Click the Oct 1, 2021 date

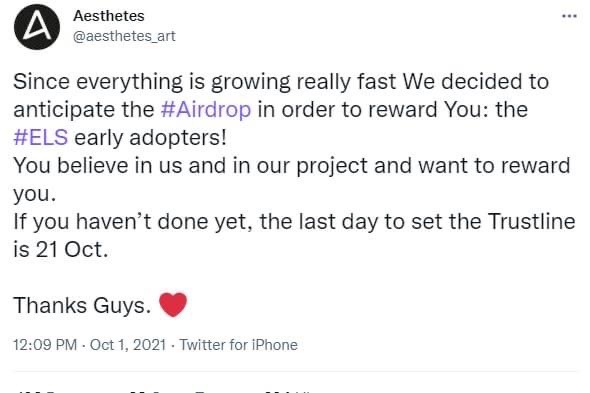[x=128, y=345]
